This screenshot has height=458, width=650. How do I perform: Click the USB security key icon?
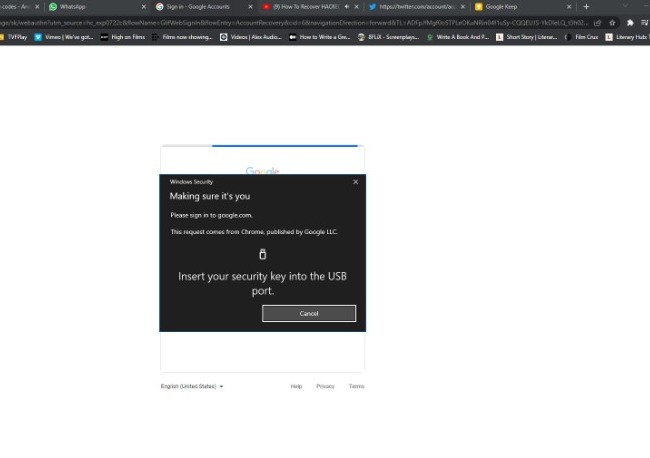click(262, 254)
